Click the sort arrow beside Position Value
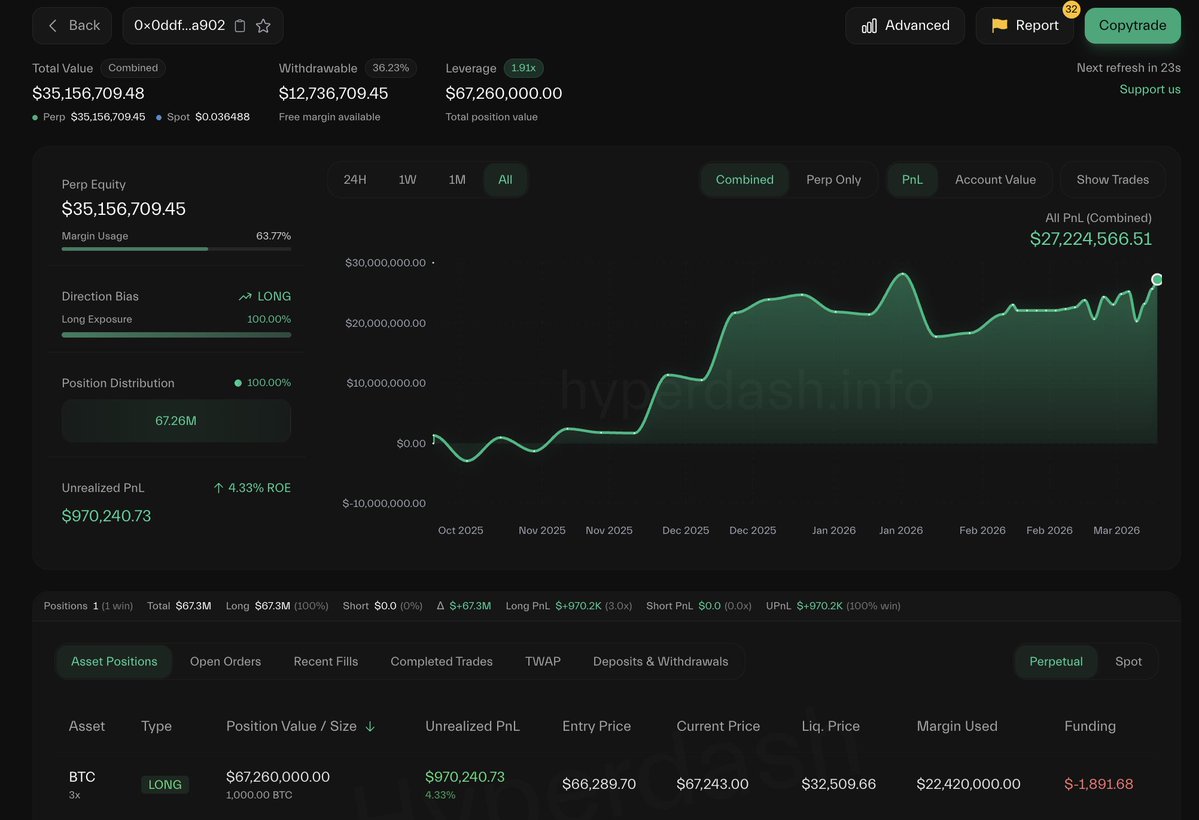 tap(370, 727)
